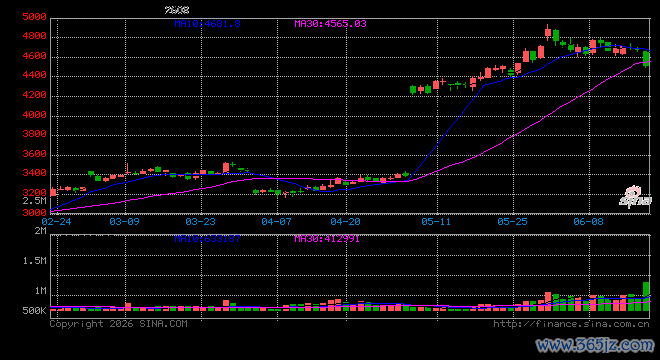660x360 pixels.
Task: Click the 3600 price axis label
Action: [35, 154]
